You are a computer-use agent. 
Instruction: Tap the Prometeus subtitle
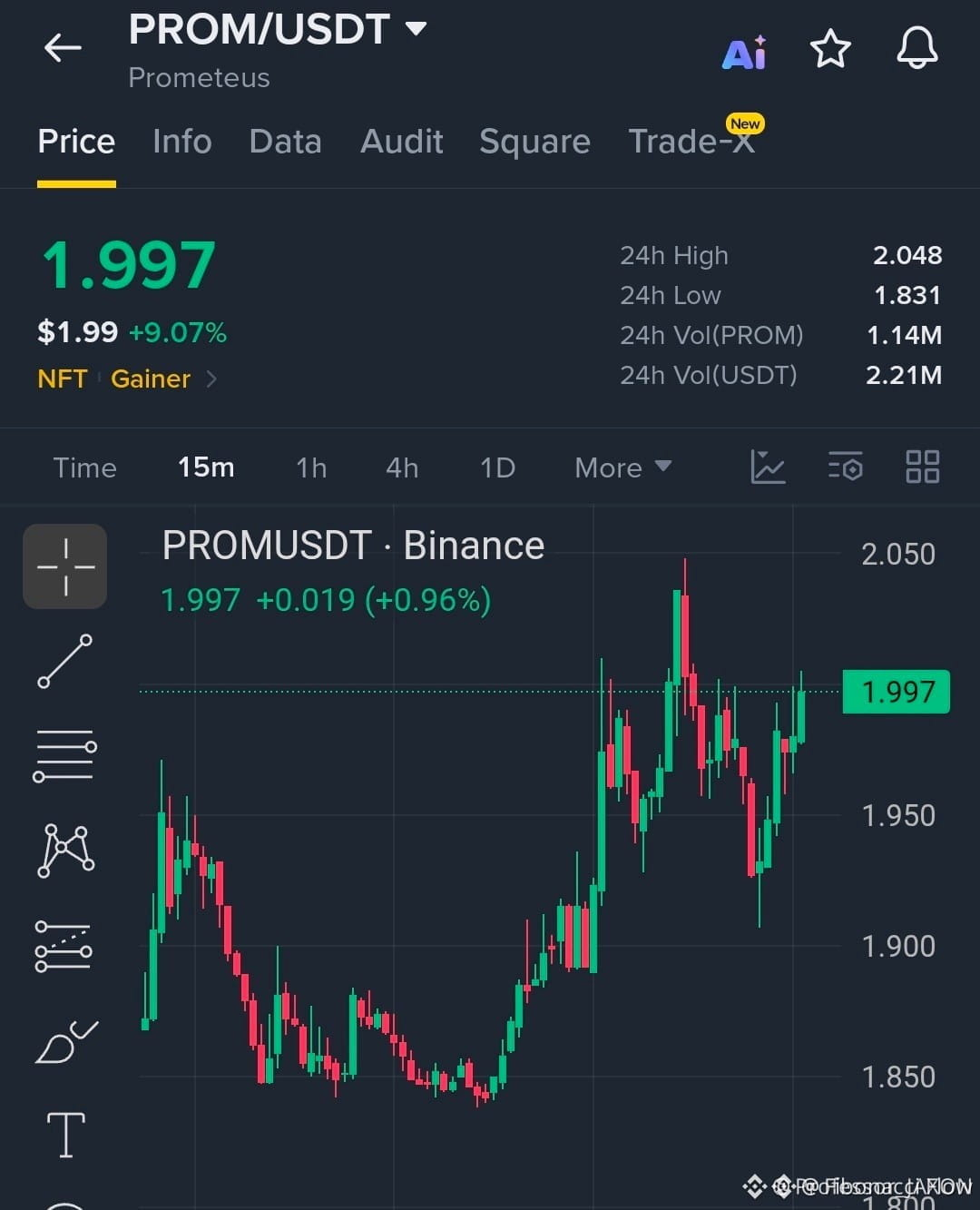point(199,78)
